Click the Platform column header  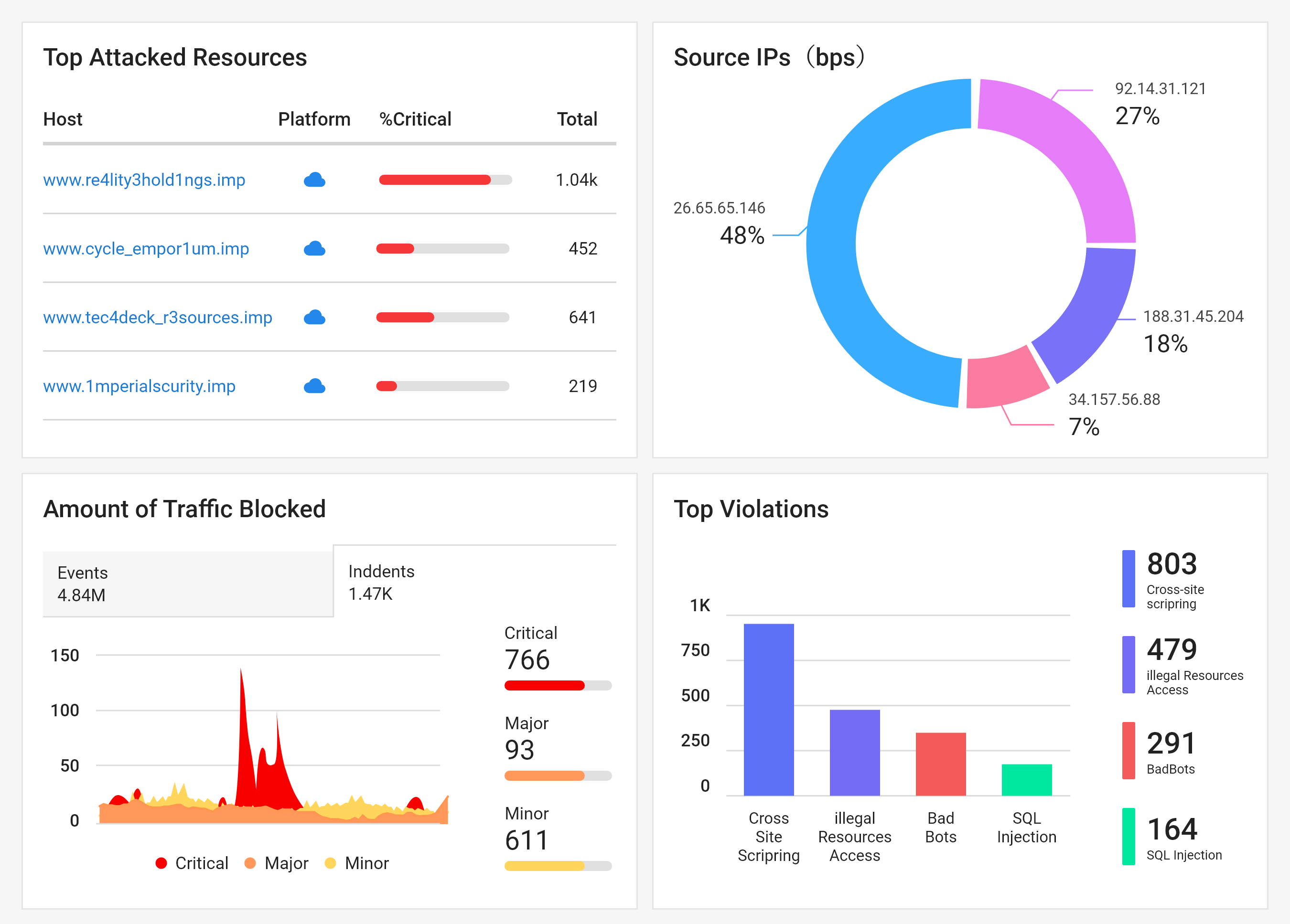(314, 119)
